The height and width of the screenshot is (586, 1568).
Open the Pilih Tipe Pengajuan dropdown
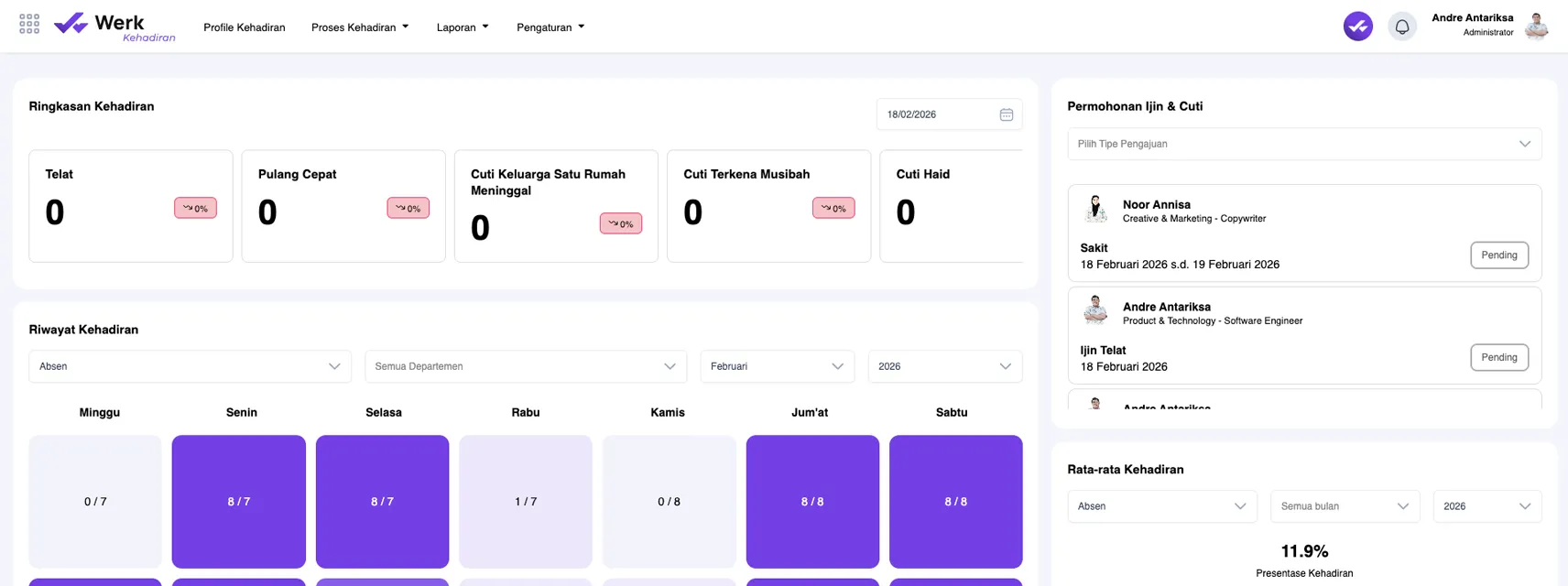(1303, 144)
